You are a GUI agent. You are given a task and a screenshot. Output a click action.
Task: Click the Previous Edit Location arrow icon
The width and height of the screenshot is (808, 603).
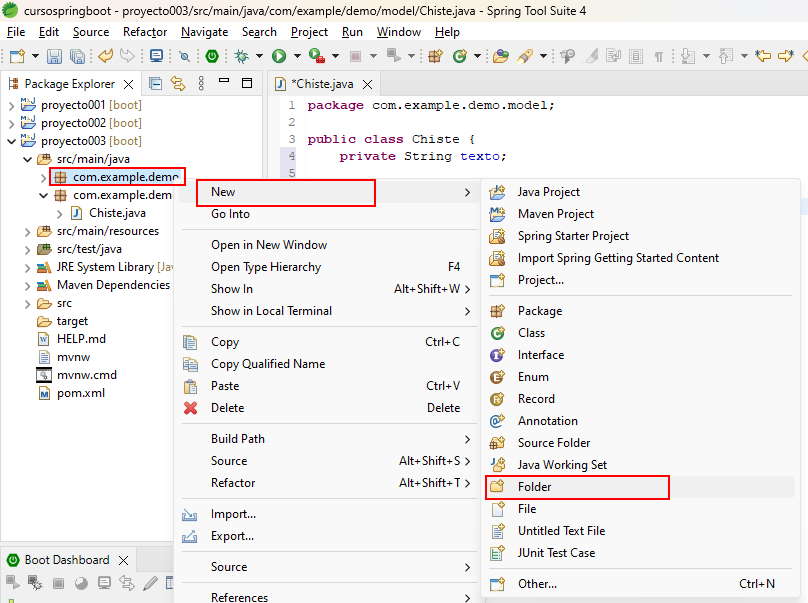[763, 56]
